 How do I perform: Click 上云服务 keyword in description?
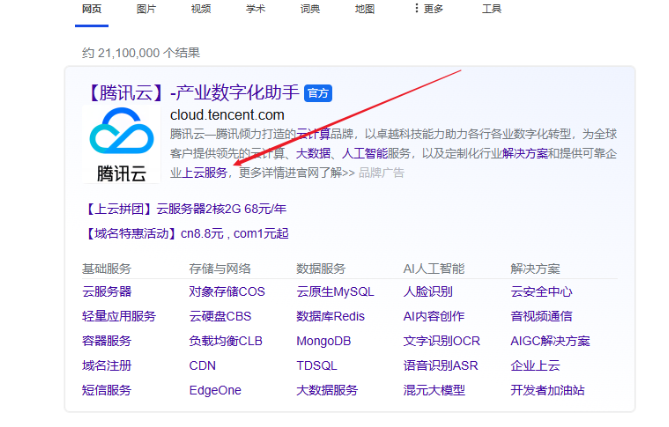[204, 173]
